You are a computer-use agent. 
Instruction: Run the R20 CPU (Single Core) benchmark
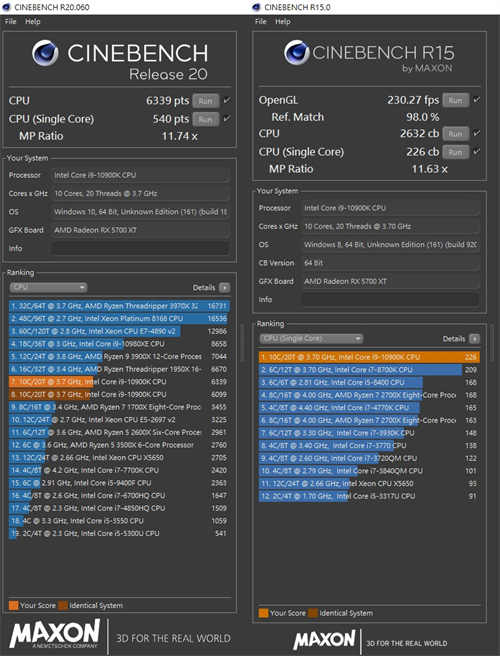205,119
